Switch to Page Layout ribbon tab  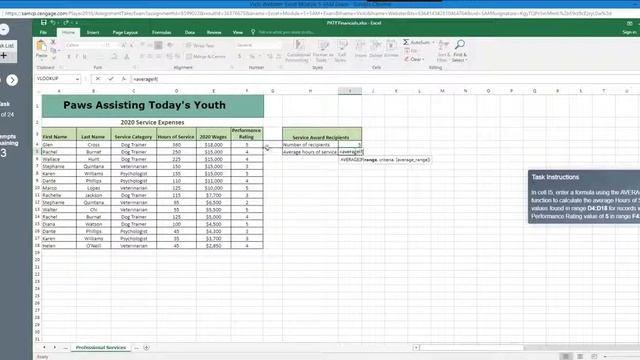pos(125,32)
